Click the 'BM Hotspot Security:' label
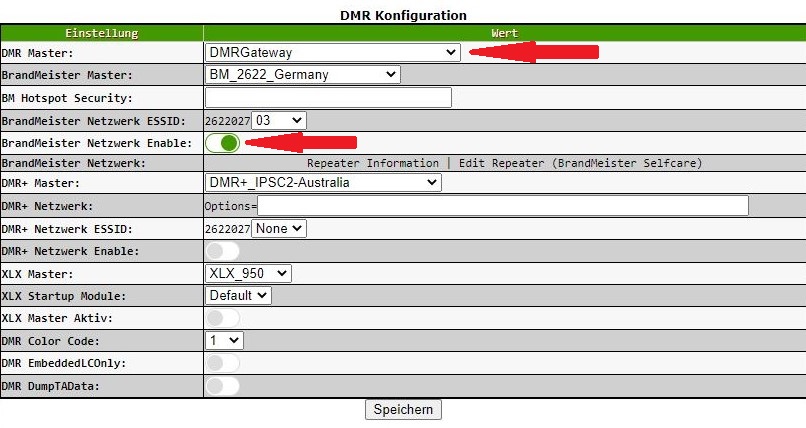 [67, 98]
